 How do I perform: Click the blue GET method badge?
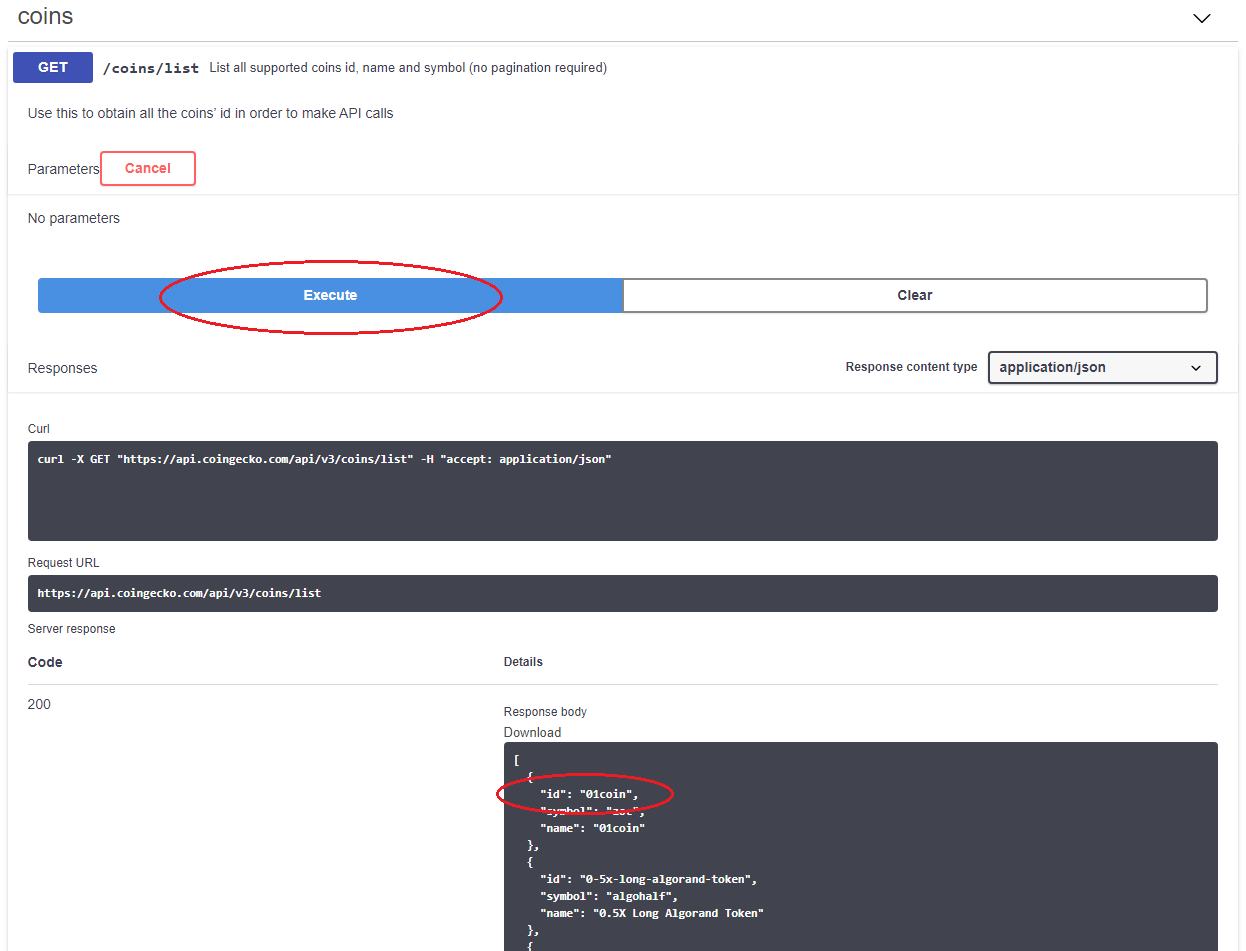(53, 68)
